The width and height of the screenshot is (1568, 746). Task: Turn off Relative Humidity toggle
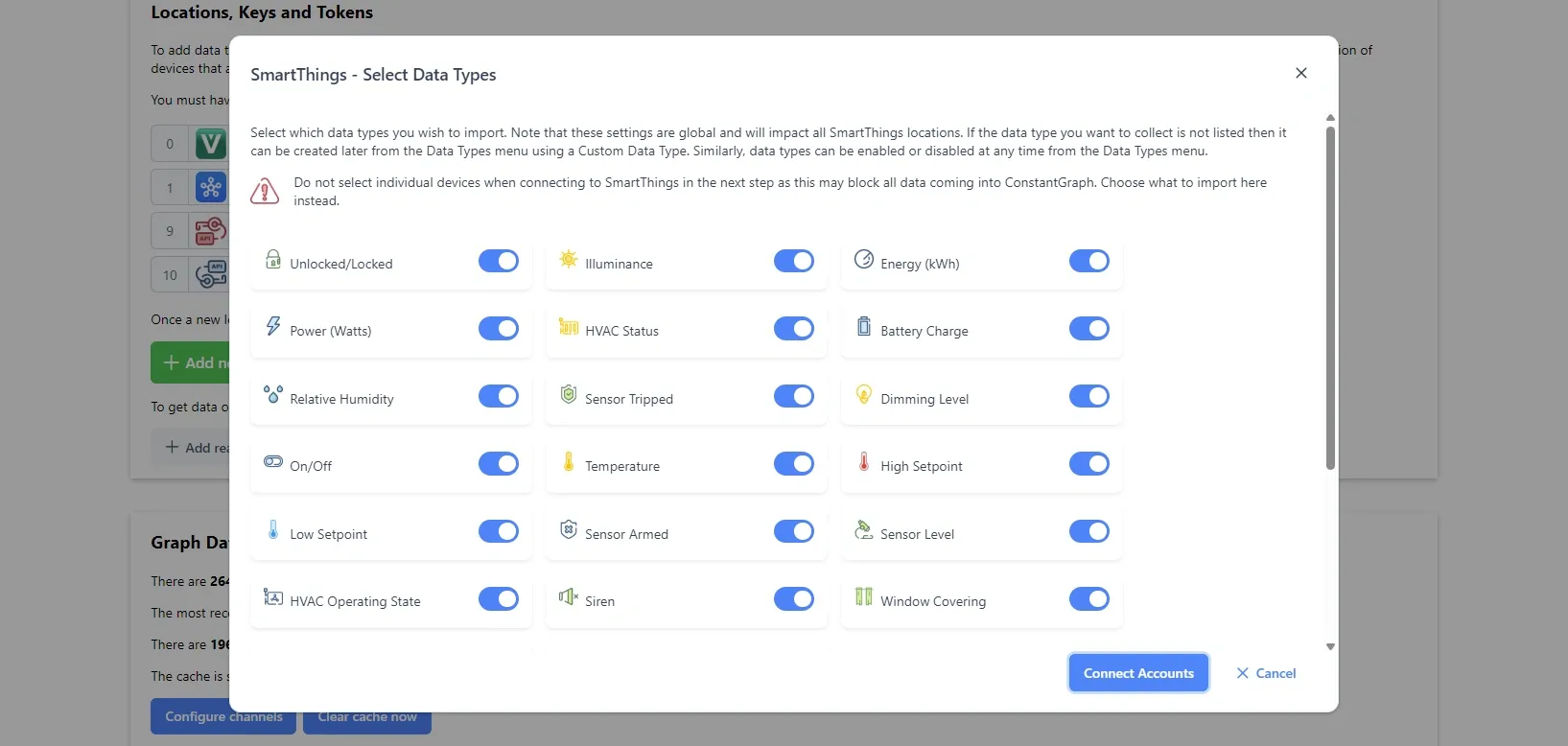click(x=499, y=396)
